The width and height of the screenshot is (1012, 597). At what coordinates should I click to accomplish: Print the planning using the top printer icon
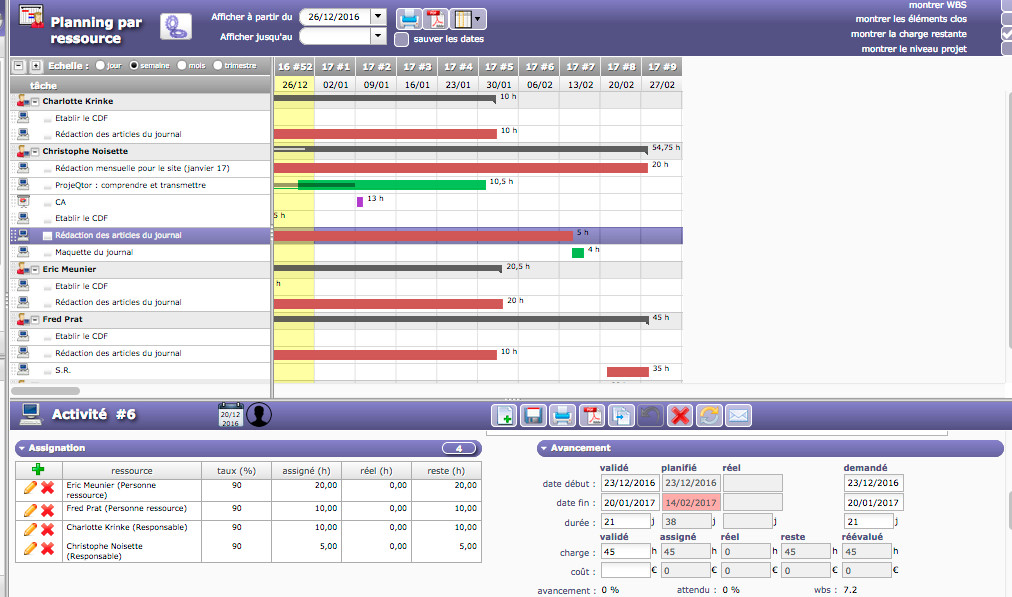click(x=409, y=18)
